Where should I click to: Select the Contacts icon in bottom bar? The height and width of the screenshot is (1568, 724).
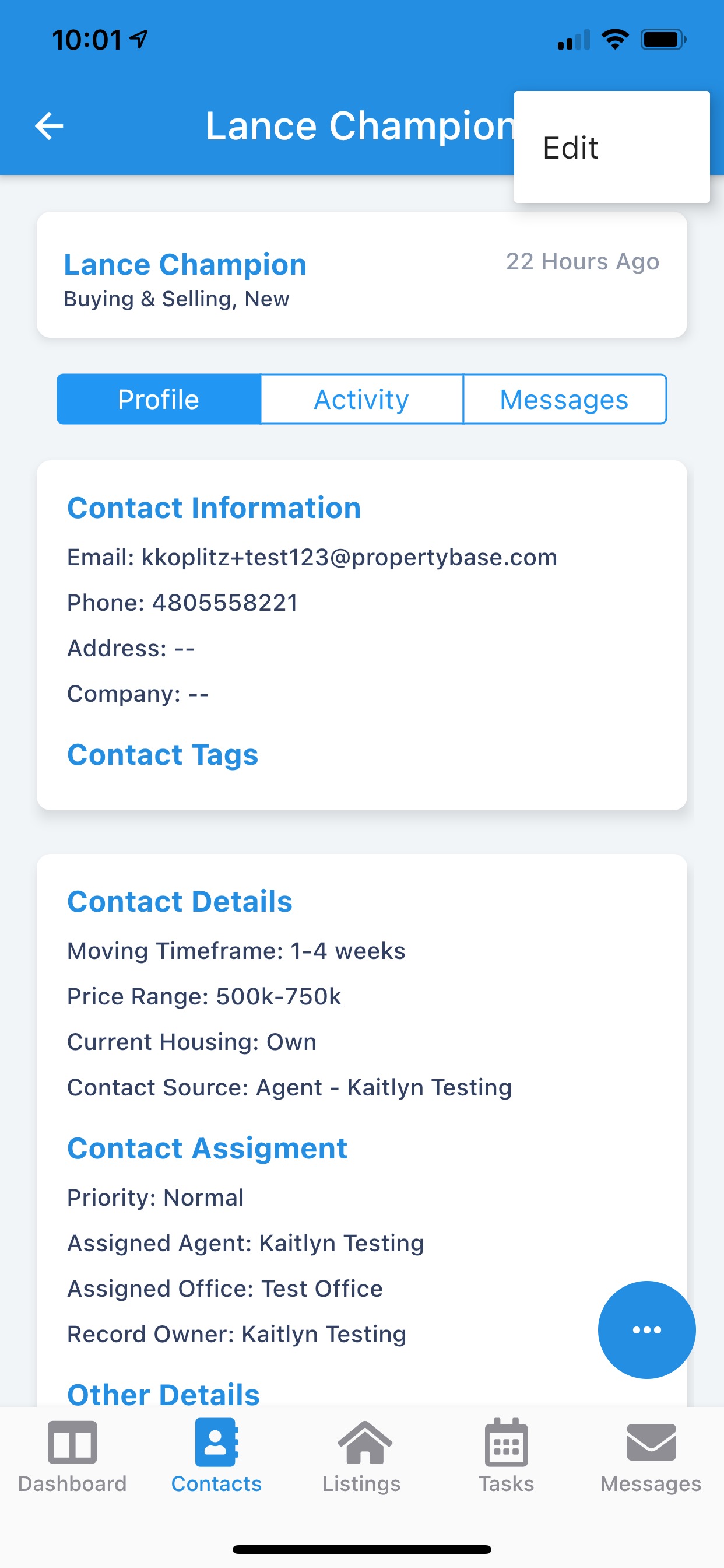coord(217,1443)
